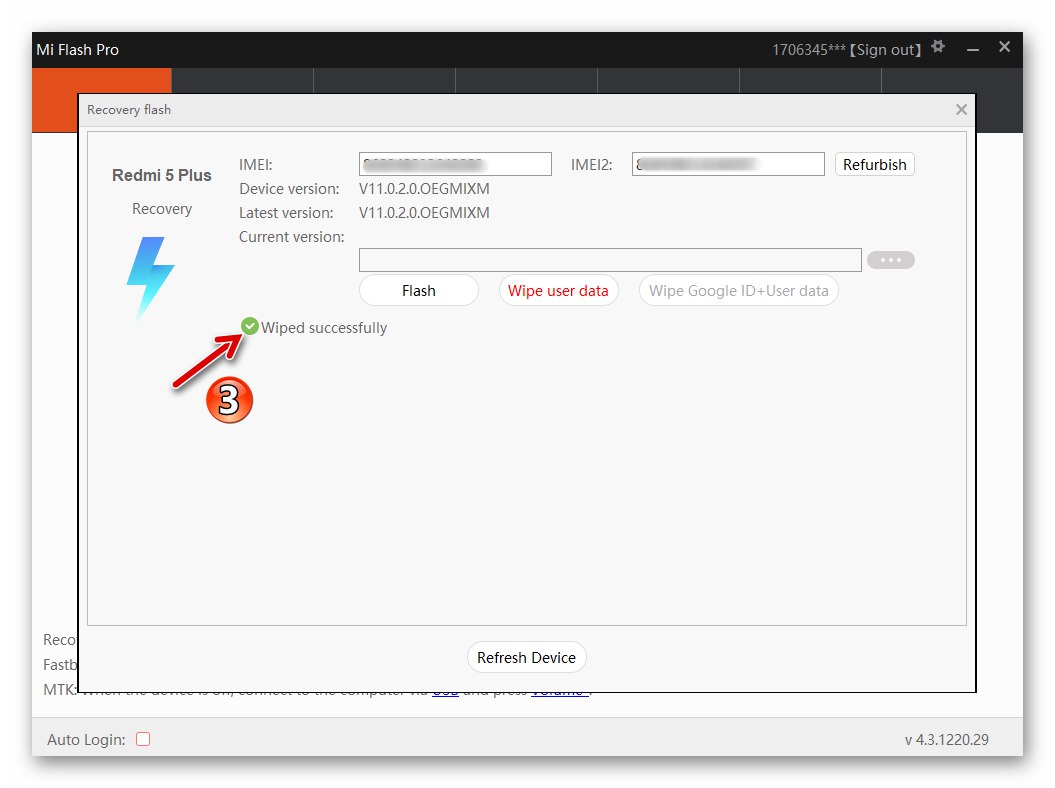
Task: Click the 'Wiped successfully' status text
Action: [x=324, y=328]
